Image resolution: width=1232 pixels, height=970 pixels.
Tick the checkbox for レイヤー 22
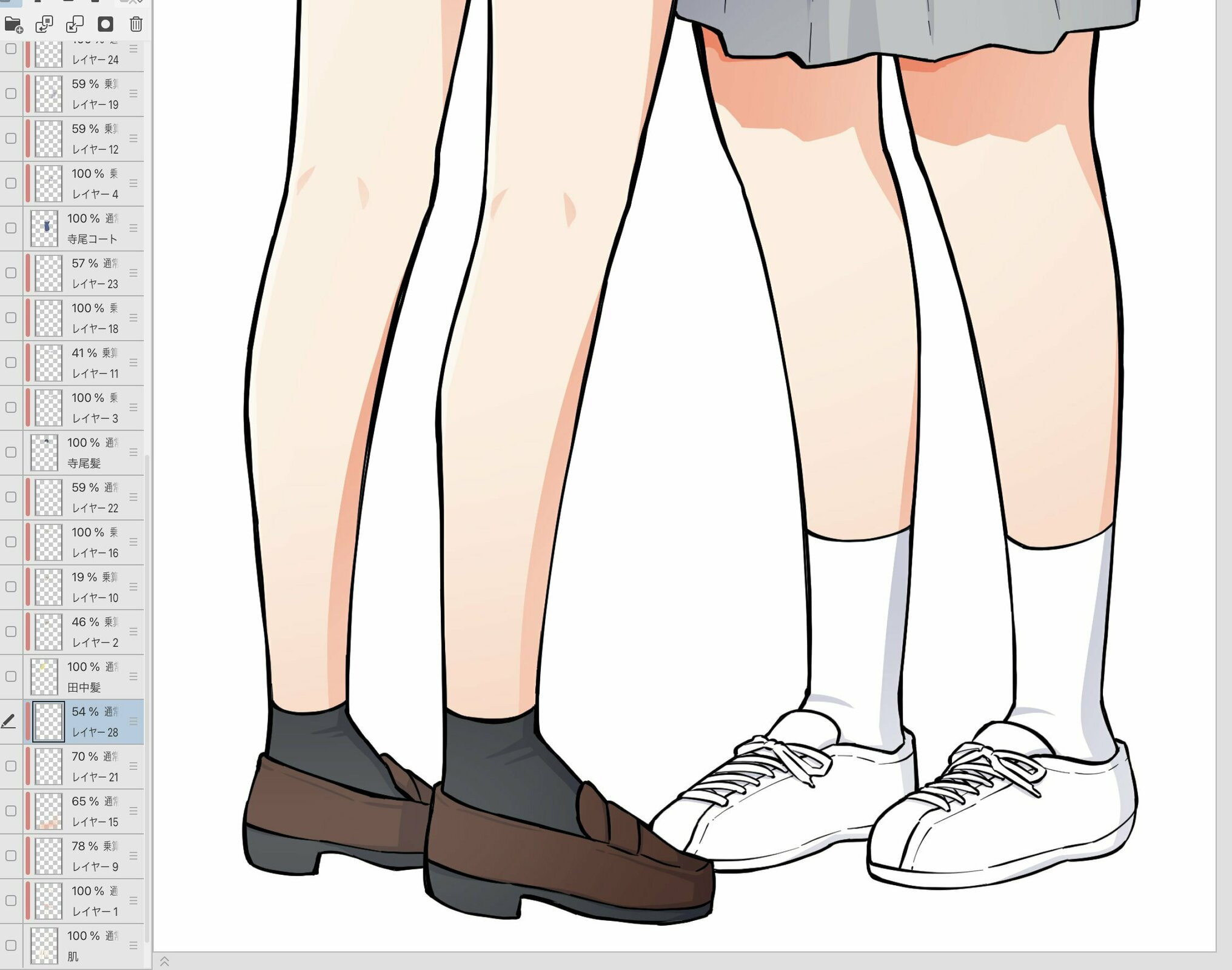tap(11, 497)
